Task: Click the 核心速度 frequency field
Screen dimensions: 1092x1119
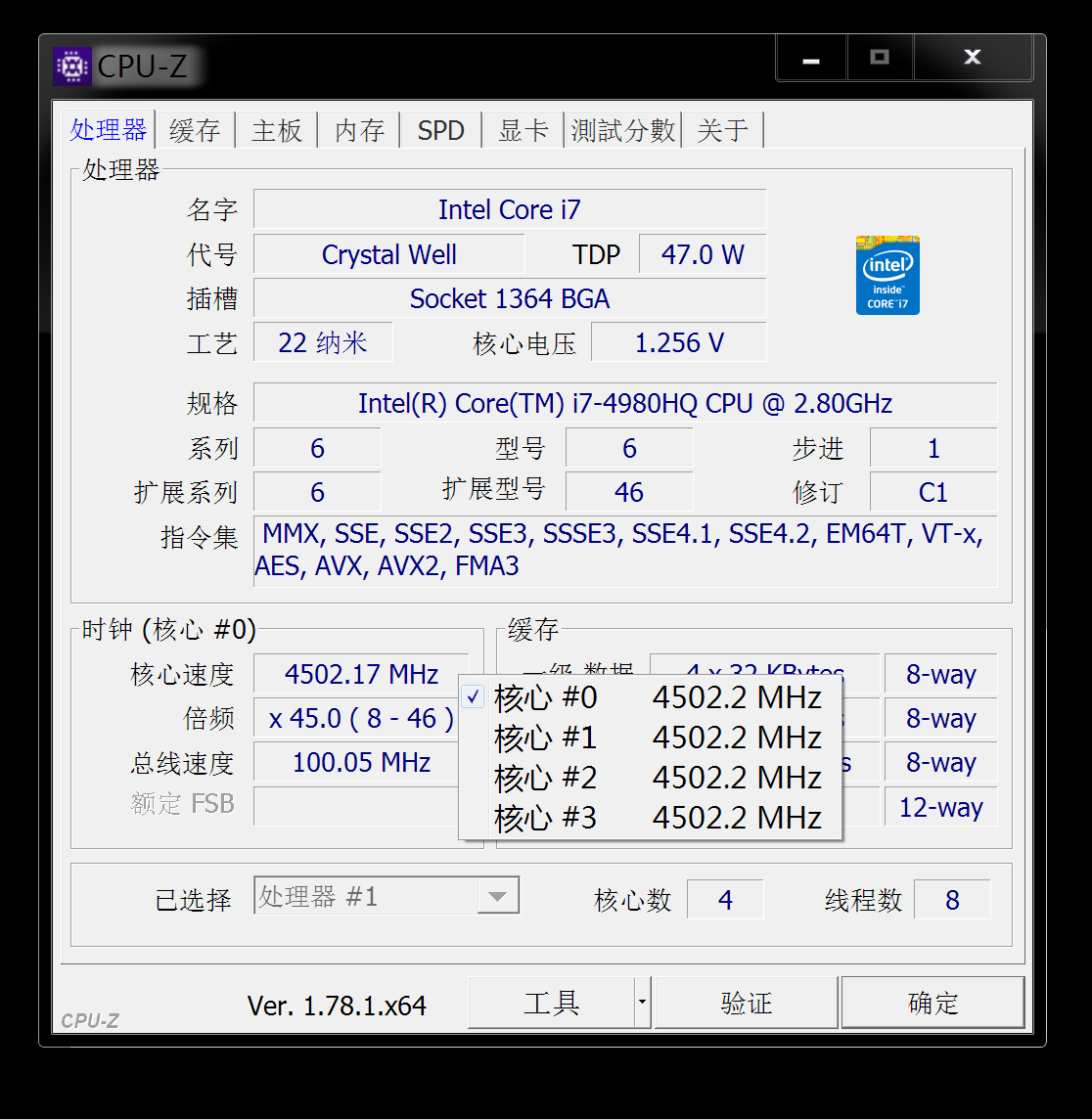Action: point(360,674)
